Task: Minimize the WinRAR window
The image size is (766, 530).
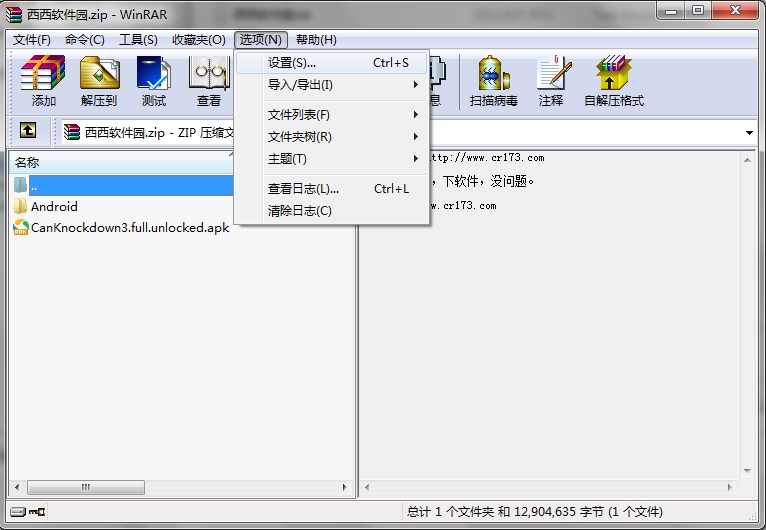Action: click(671, 11)
